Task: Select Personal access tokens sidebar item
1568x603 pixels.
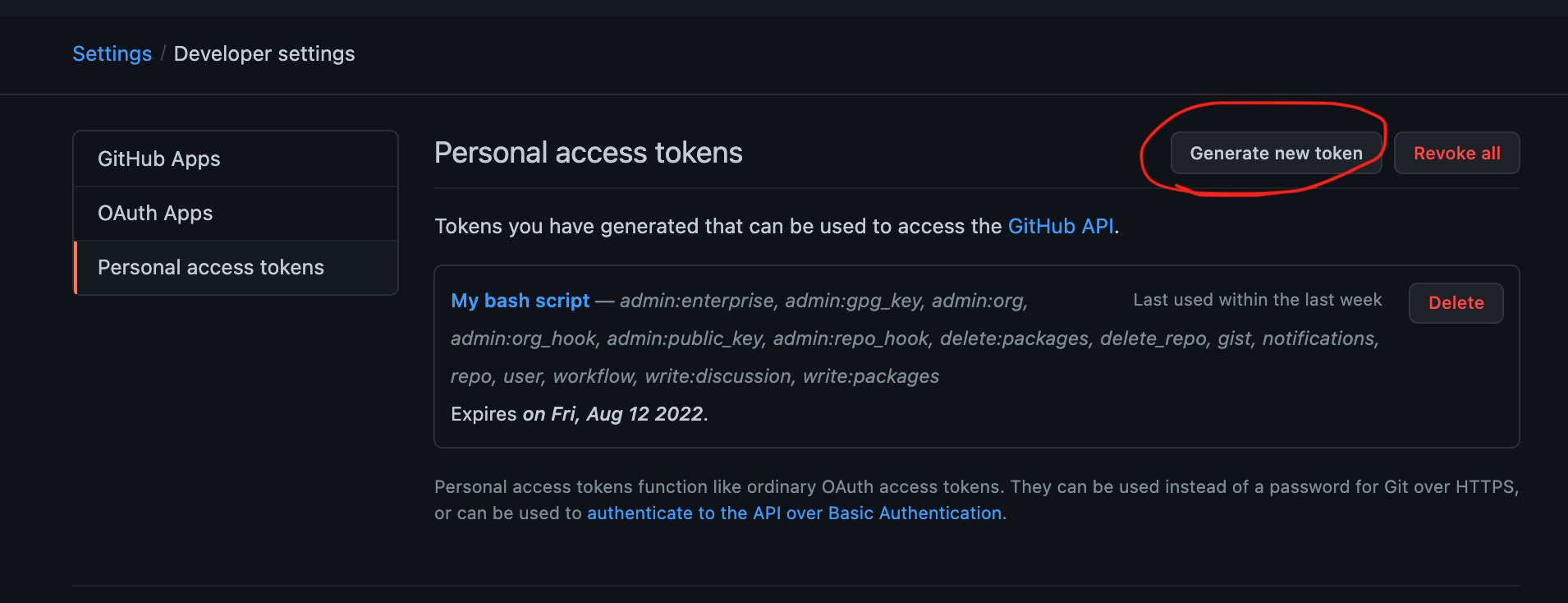Action: coord(236,267)
